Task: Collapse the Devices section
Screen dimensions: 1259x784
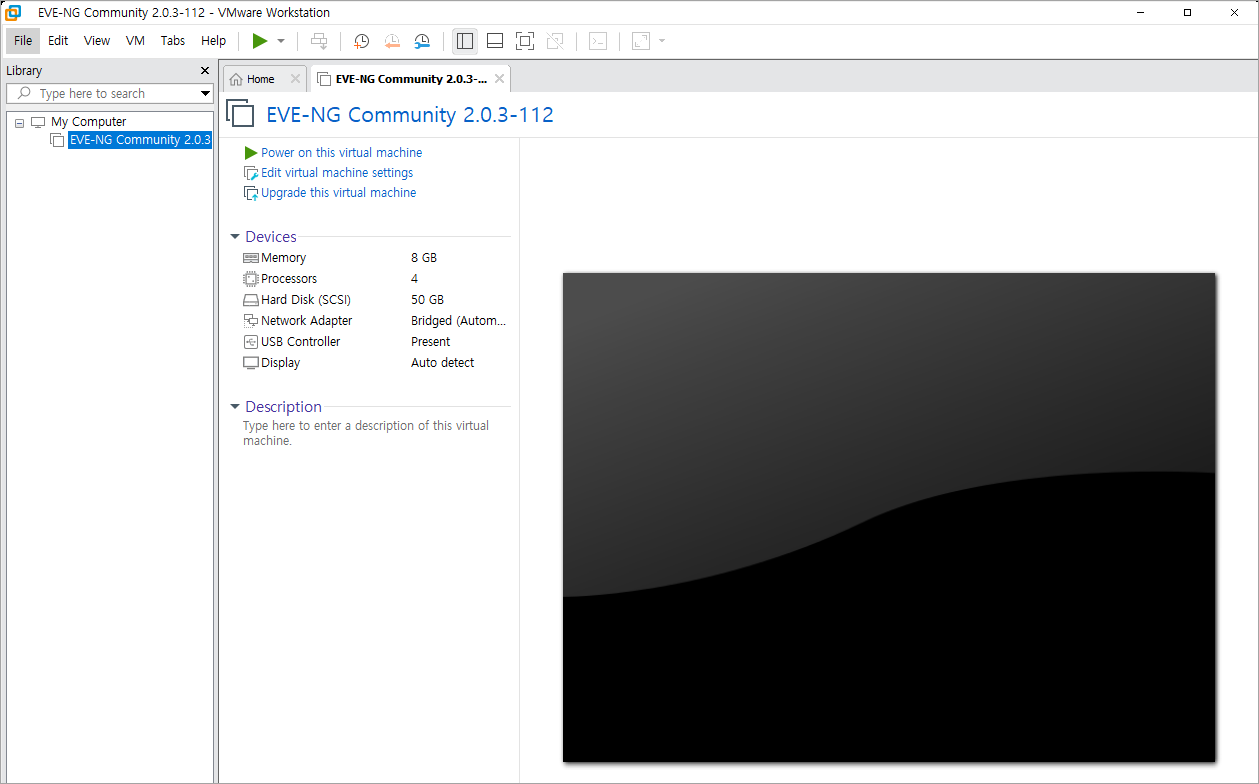Action: [x=235, y=237]
